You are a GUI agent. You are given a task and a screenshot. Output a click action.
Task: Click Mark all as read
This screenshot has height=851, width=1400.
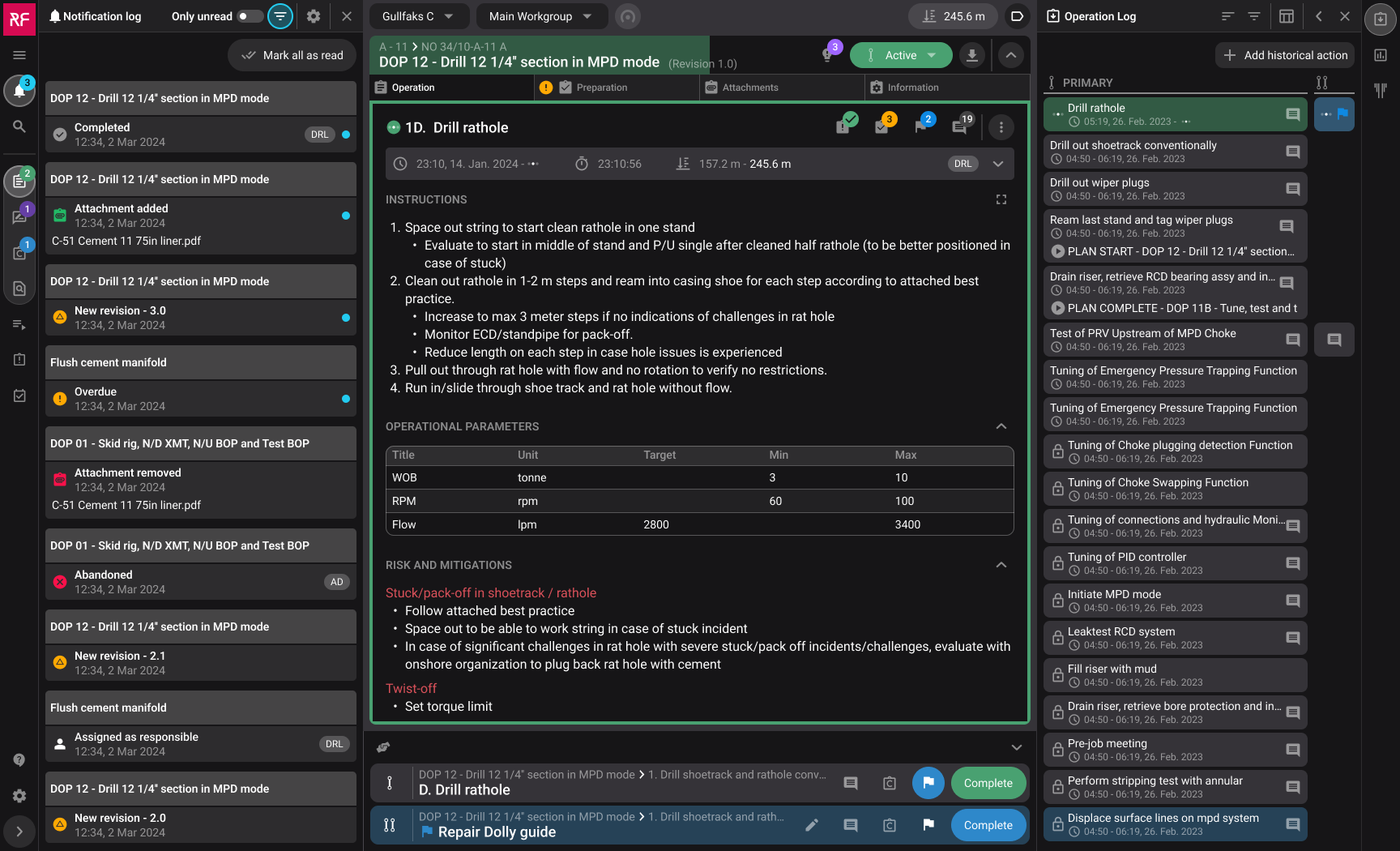(x=293, y=55)
